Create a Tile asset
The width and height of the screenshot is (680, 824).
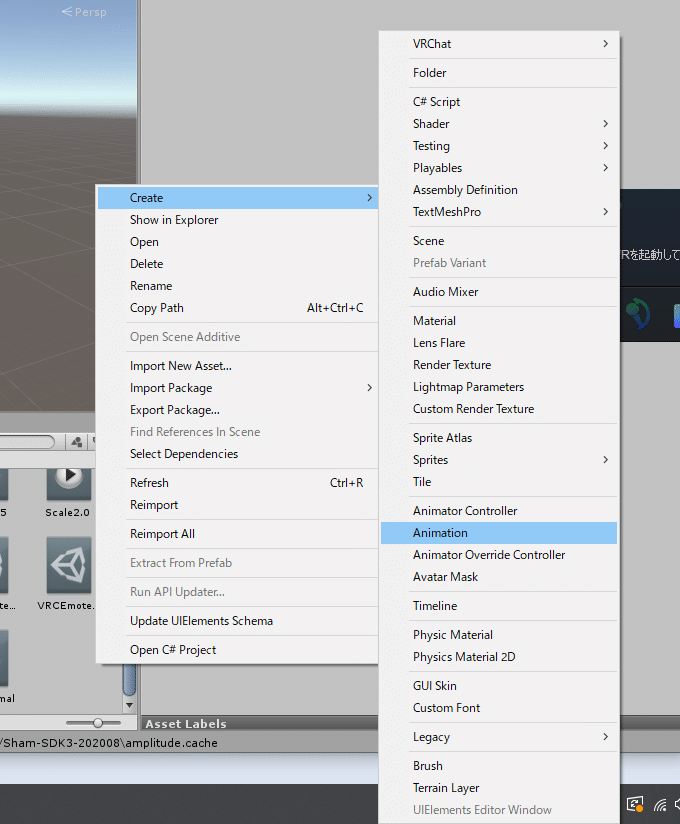coord(499,482)
